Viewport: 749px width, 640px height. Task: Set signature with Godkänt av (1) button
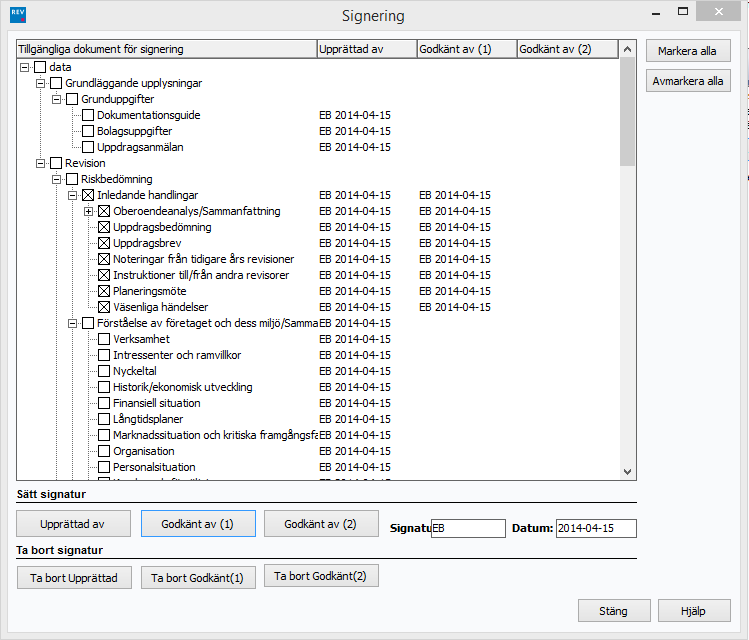[198, 524]
